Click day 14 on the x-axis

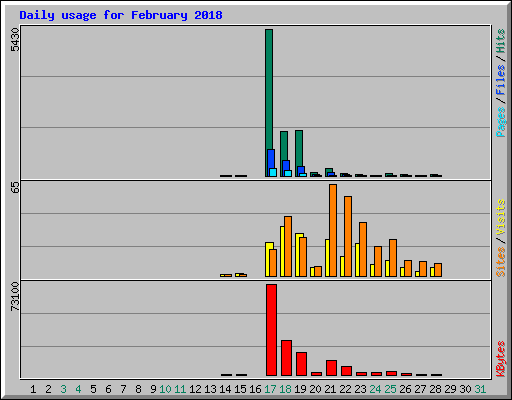[x=225, y=389]
